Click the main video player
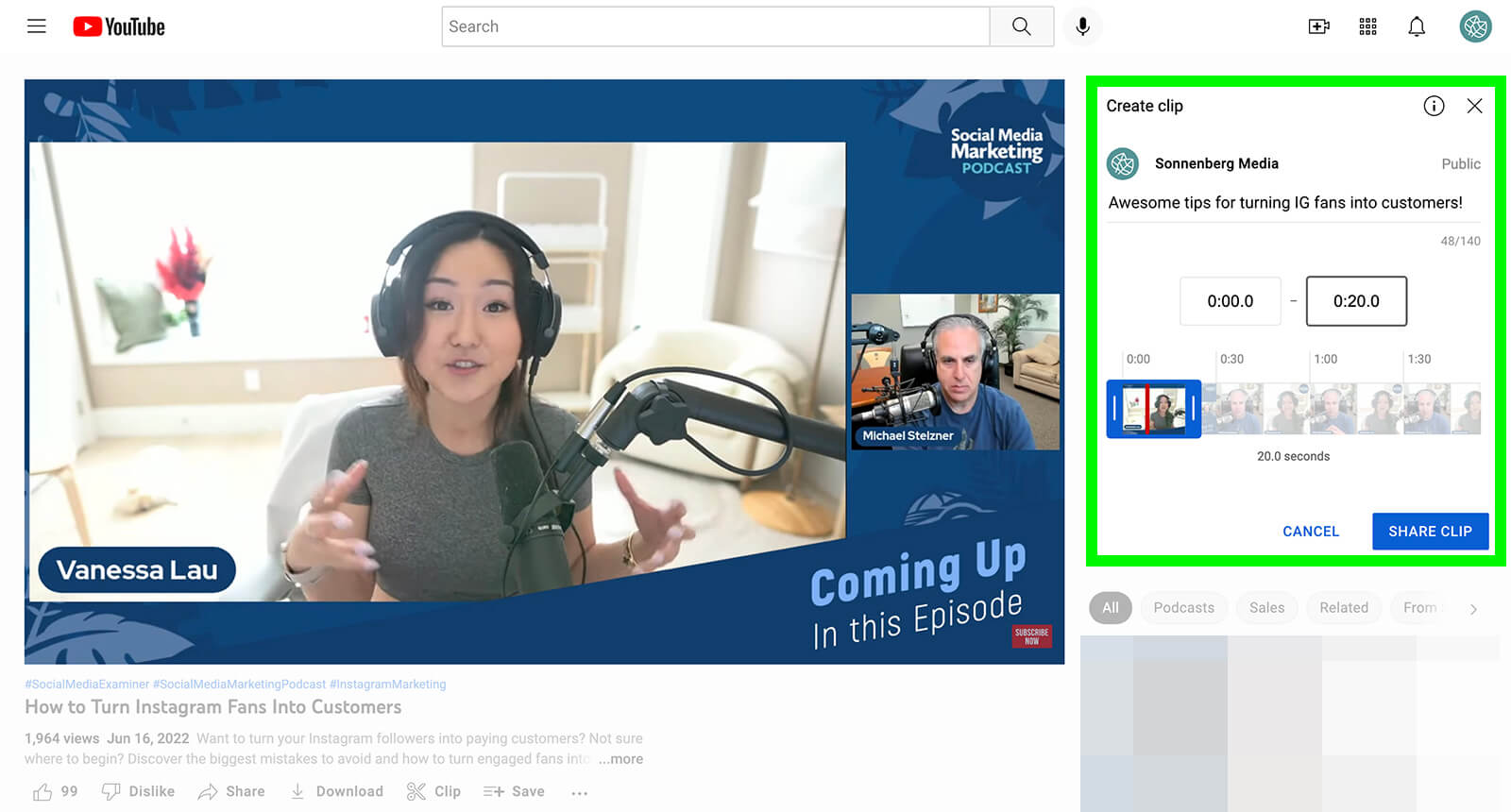 pos(544,371)
